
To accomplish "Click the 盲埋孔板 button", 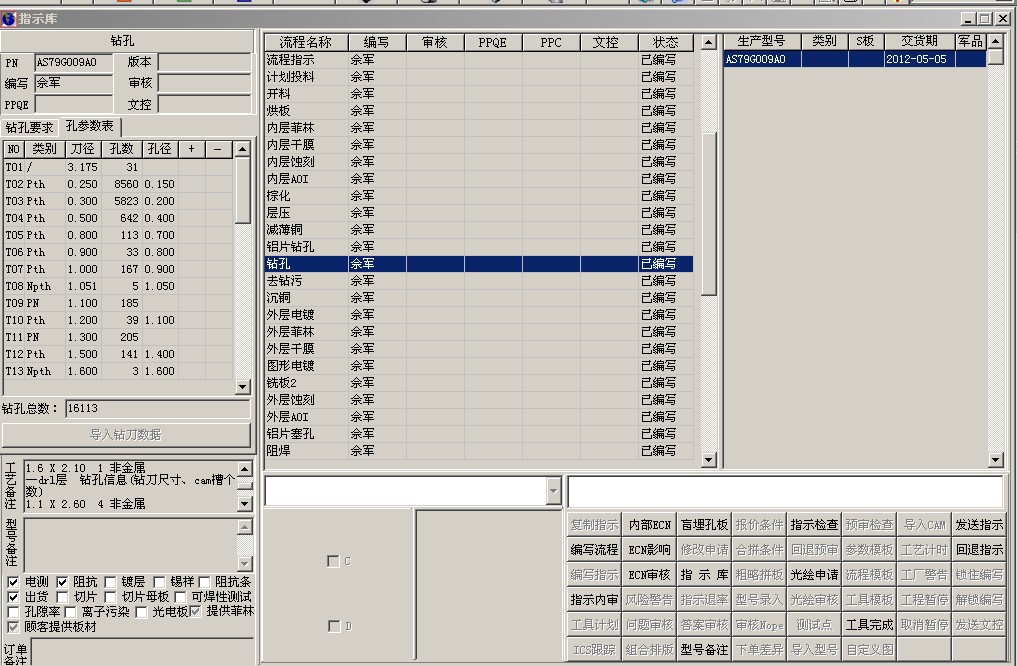I will pos(704,525).
